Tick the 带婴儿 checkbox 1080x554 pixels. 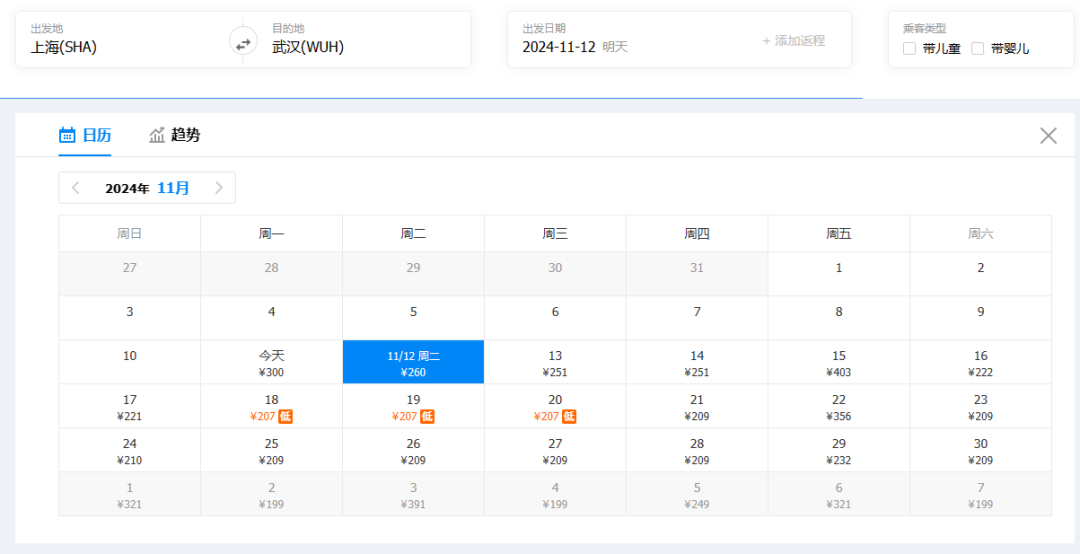point(977,49)
